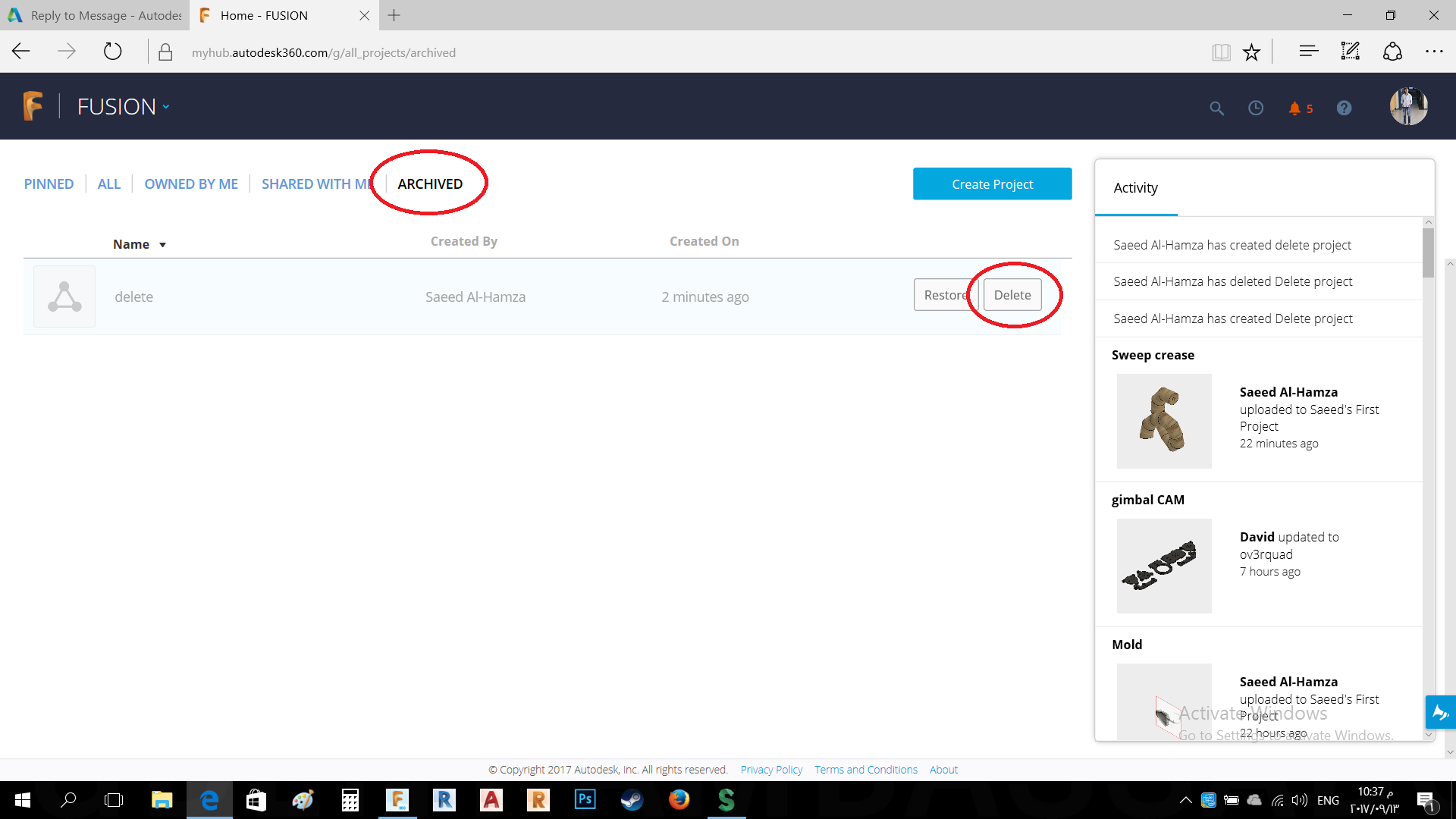Viewport: 1456px width, 819px height.
Task: Launch Steam from the taskbar
Action: point(632,800)
